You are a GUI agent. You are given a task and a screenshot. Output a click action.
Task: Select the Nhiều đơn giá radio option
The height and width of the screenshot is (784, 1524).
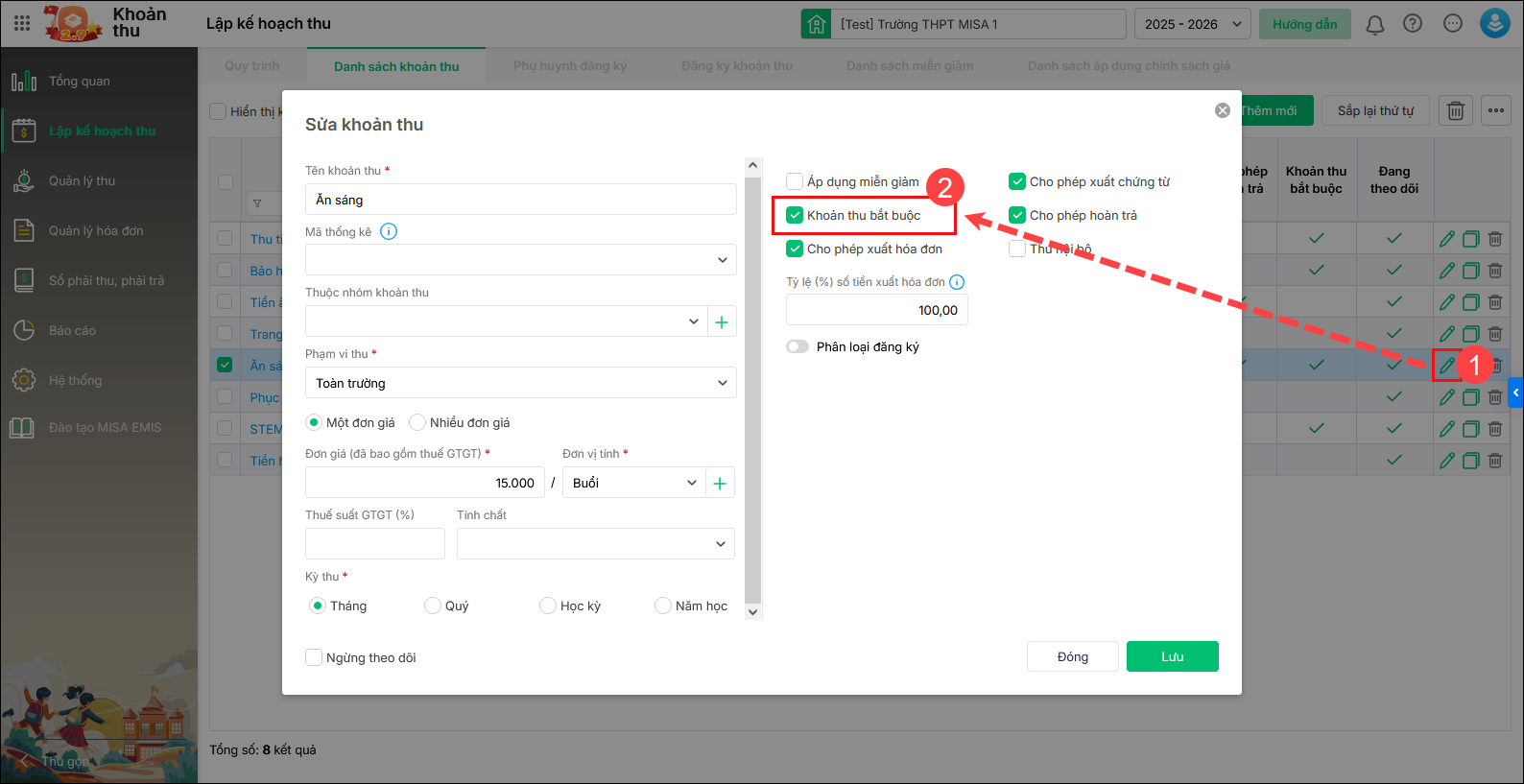[417, 422]
